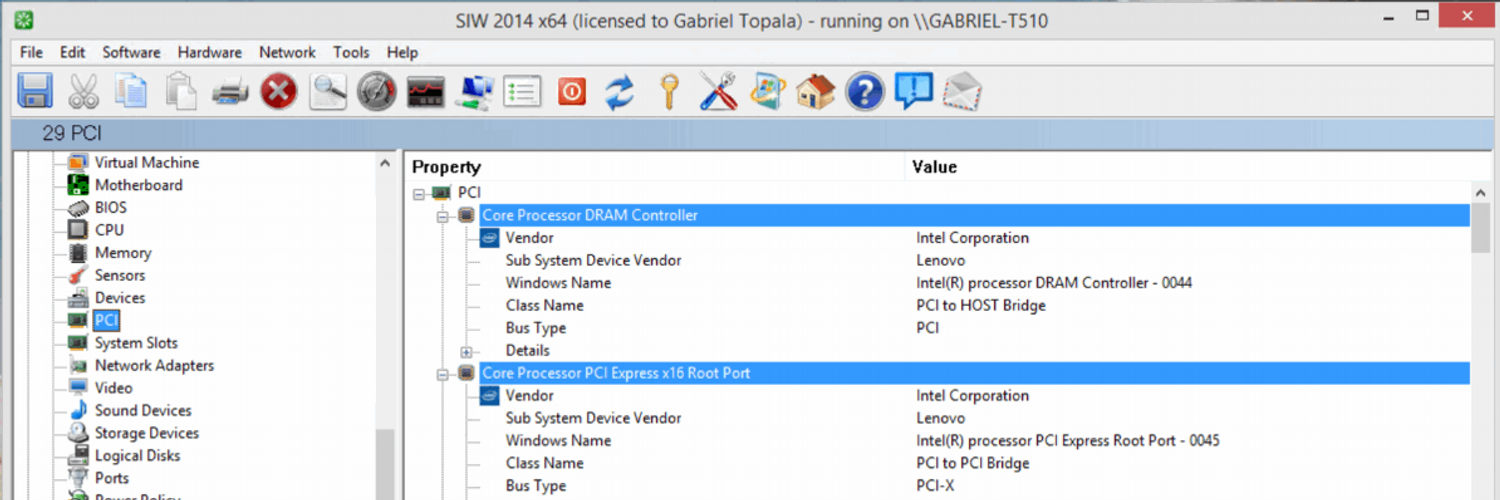Image resolution: width=1500 pixels, height=500 pixels.
Task: Click the Copy documents icon
Action: [131, 92]
